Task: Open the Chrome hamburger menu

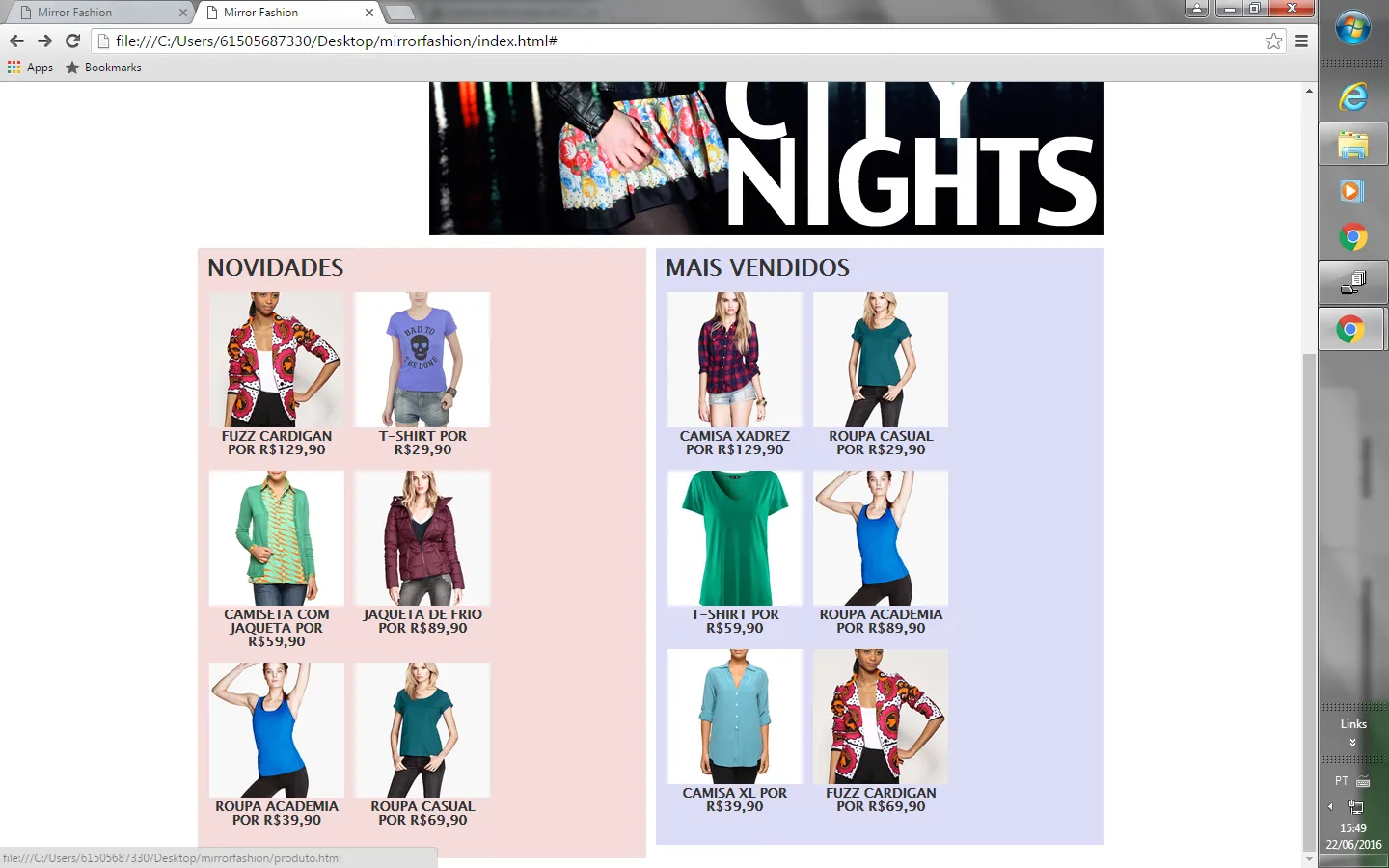Action: click(1301, 41)
